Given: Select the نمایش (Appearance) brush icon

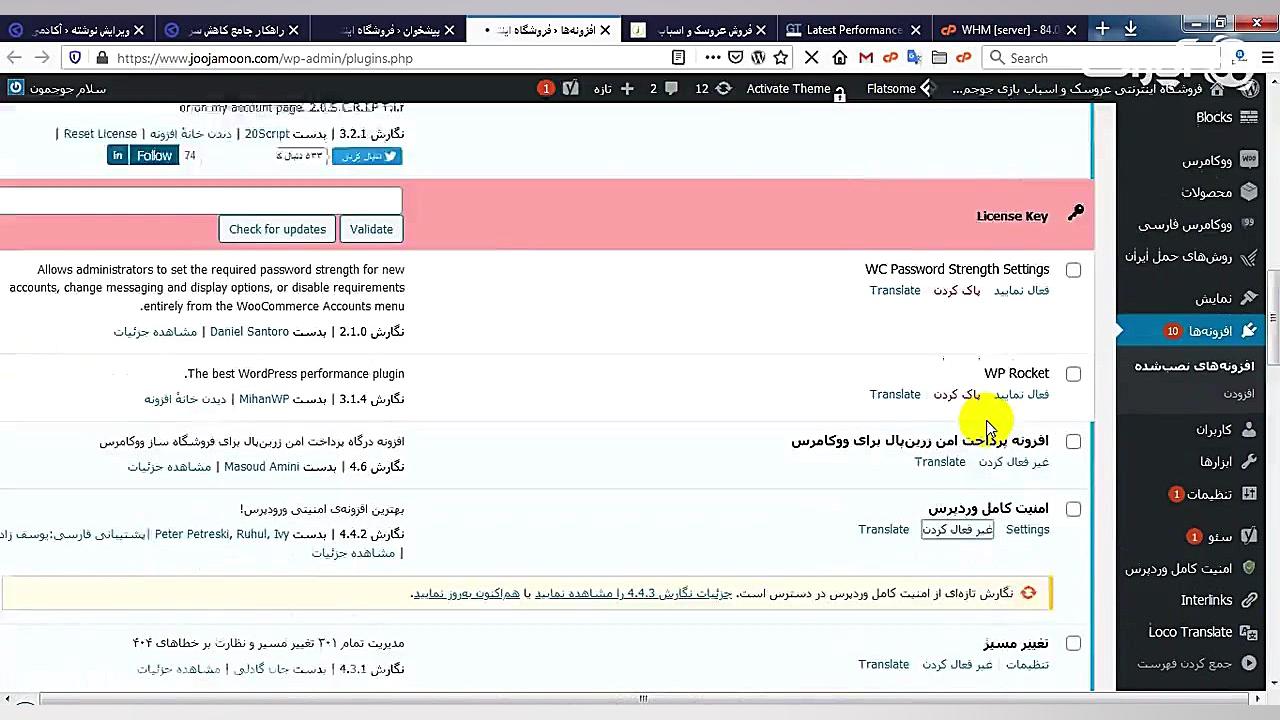Looking at the screenshot, I should tap(1249, 297).
